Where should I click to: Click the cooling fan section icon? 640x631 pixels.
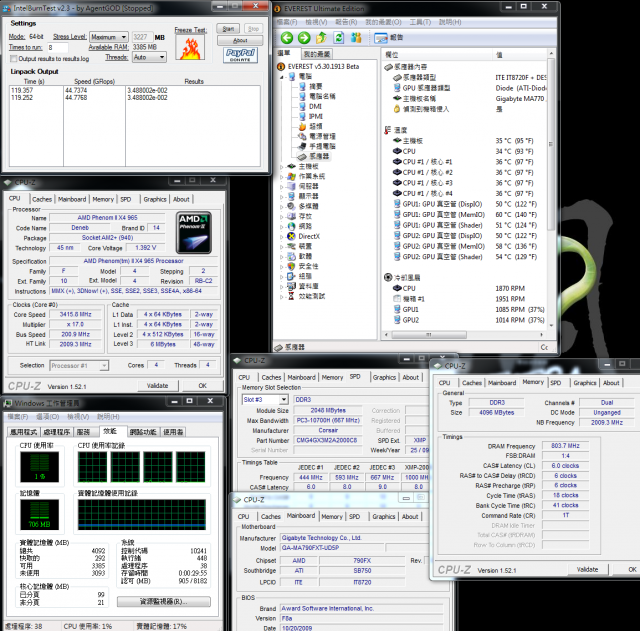tap(388, 278)
